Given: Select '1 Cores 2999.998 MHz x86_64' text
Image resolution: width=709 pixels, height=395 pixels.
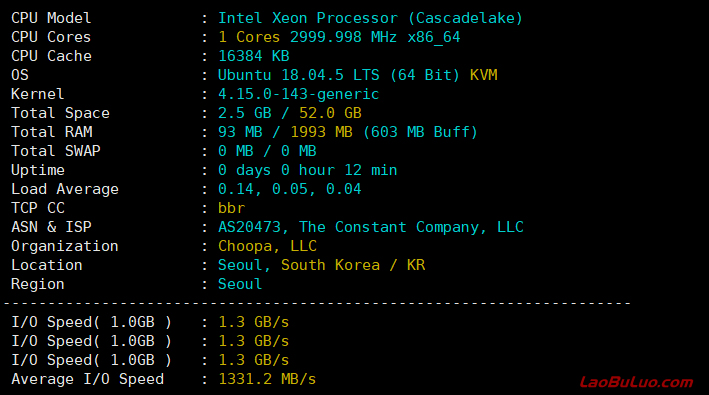Looking at the screenshot, I should pyautogui.click(x=339, y=37).
